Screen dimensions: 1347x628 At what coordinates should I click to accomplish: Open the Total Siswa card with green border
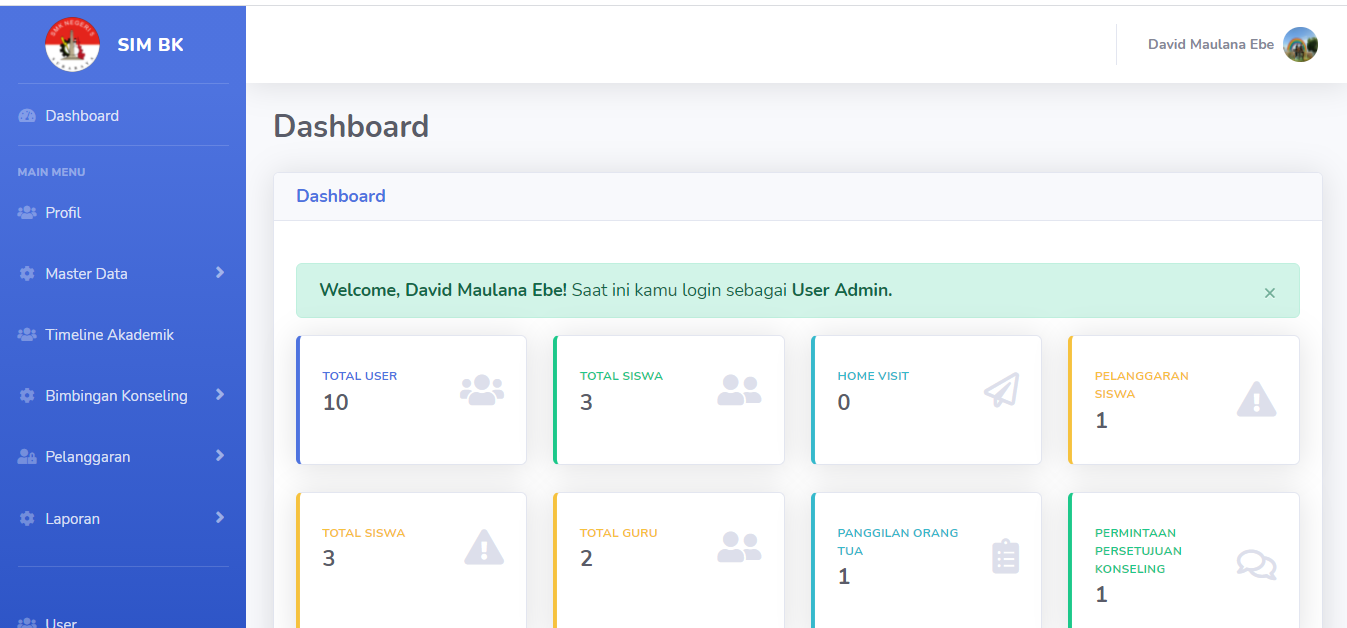668,400
